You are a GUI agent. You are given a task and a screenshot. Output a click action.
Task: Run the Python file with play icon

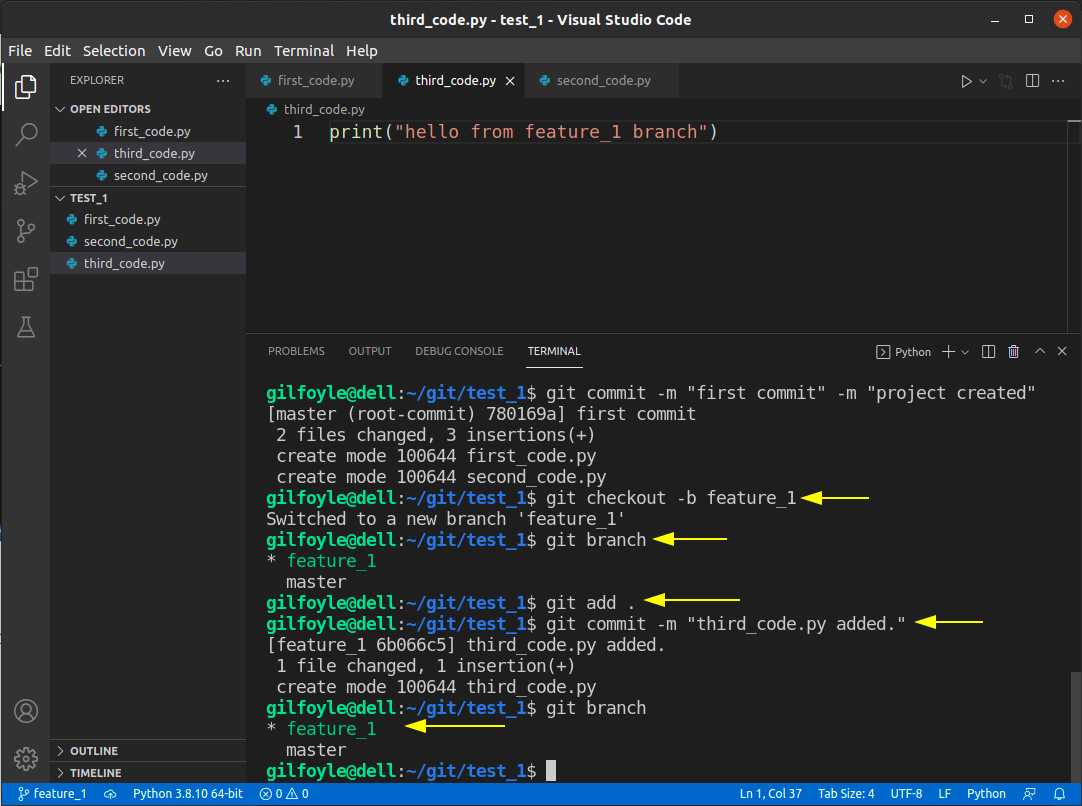coord(966,81)
